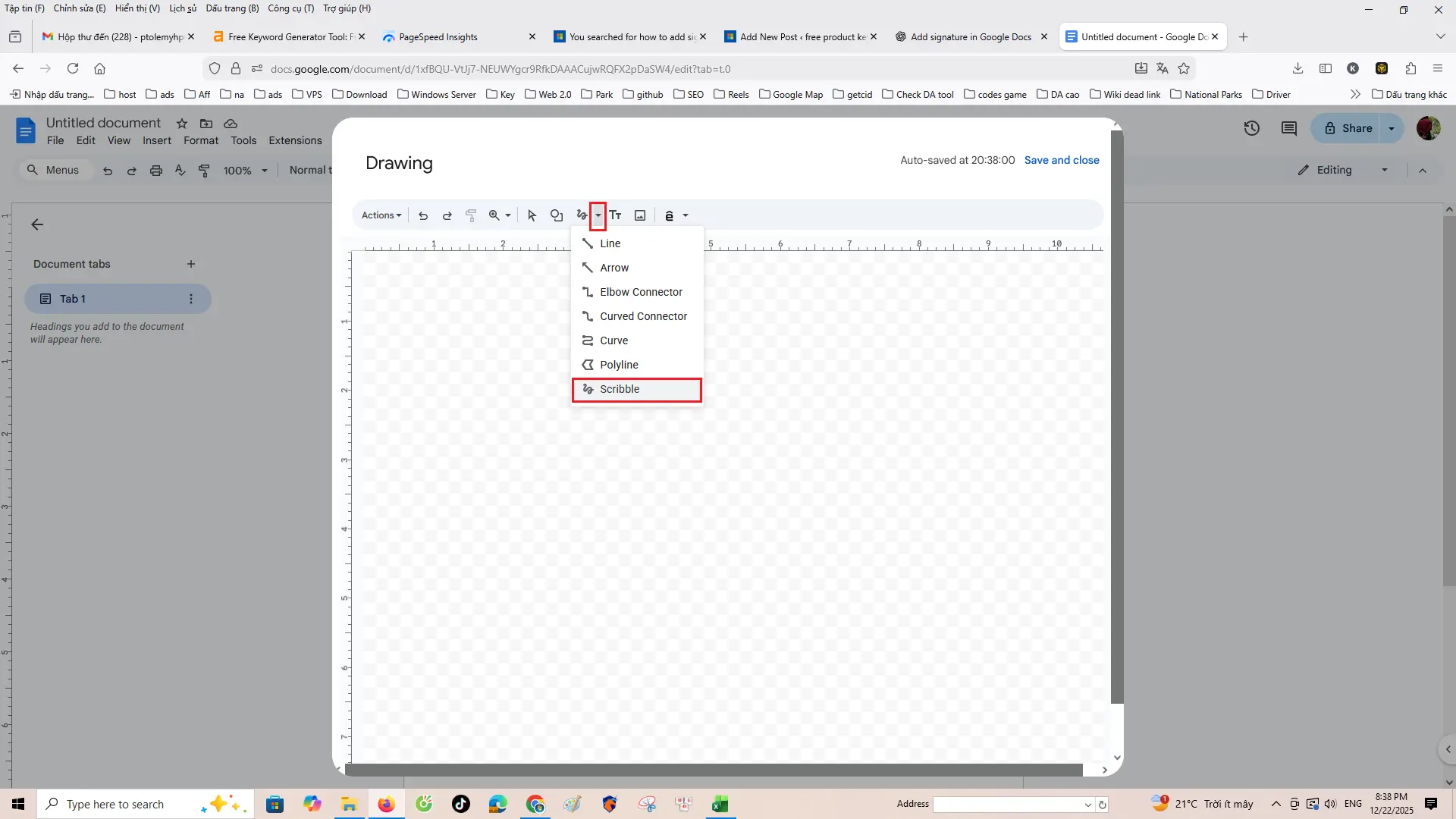The height and width of the screenshot is (819, 1456).
Task: Click the Paint format roller in Drawing
Action: 471,215
